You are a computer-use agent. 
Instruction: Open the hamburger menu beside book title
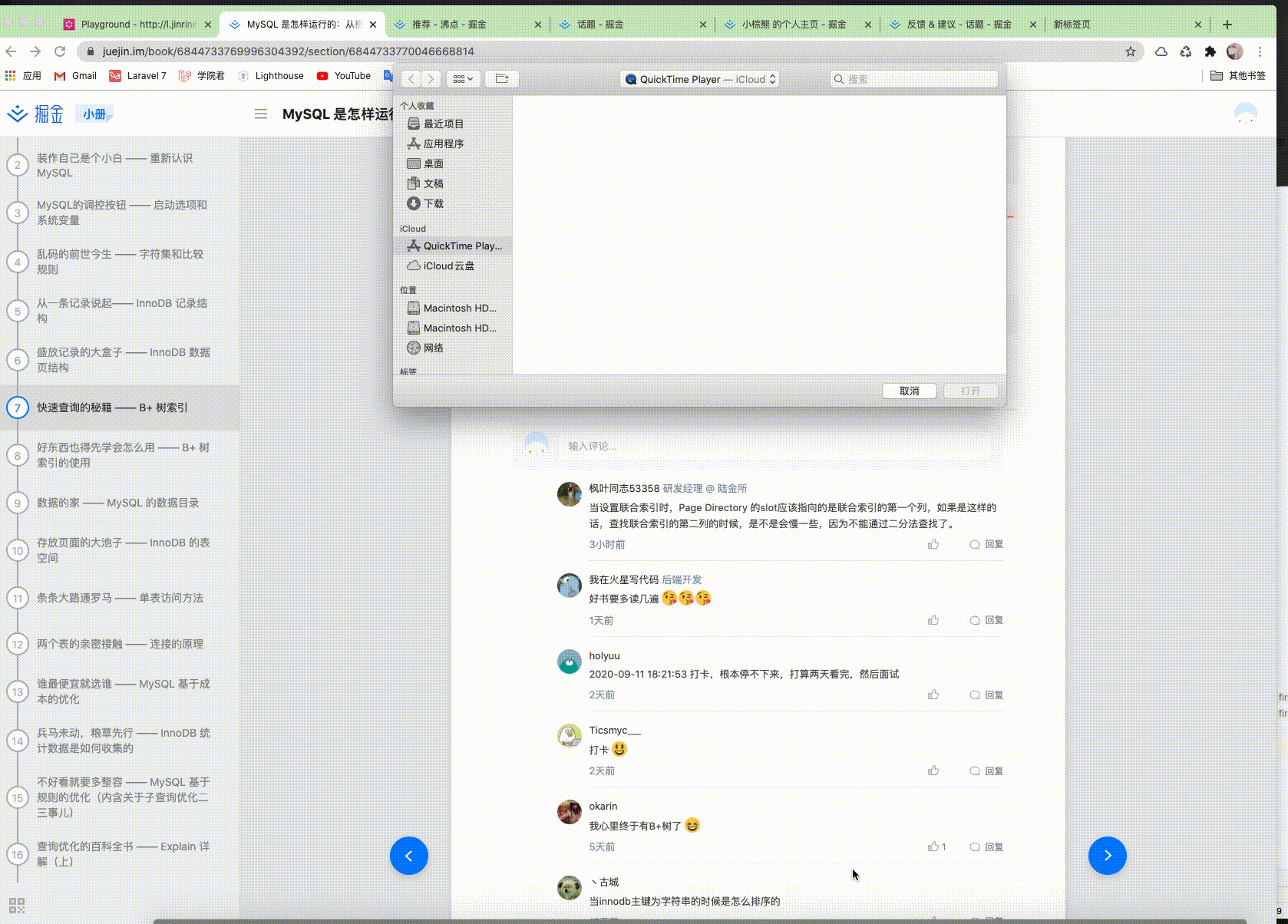[x=261, y=114]
